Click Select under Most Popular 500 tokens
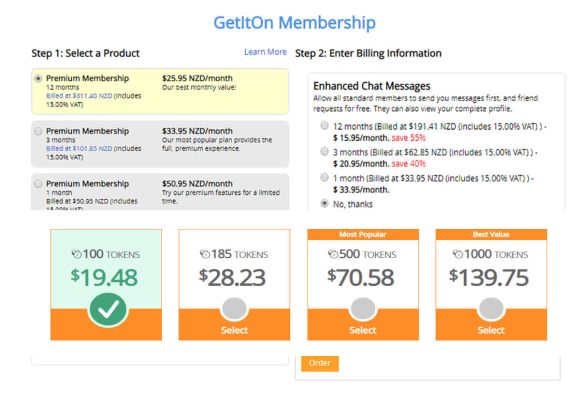 pos(362,330)
